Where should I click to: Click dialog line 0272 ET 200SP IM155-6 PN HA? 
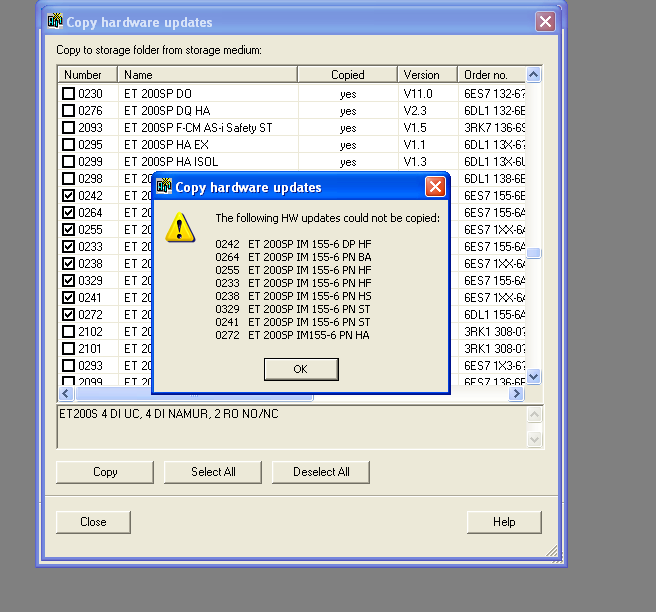pos(292,335)
